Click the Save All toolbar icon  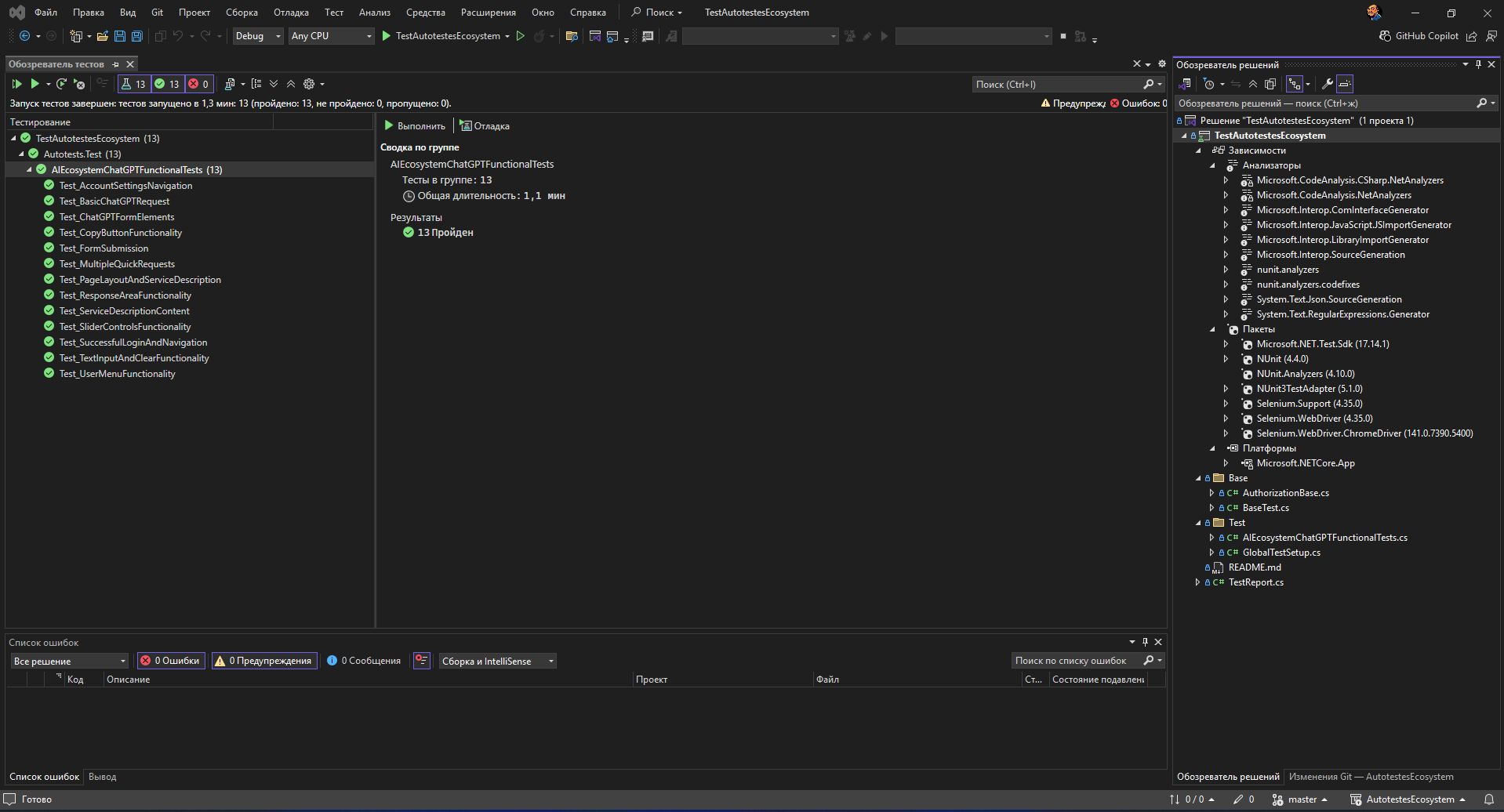point(136,36)
